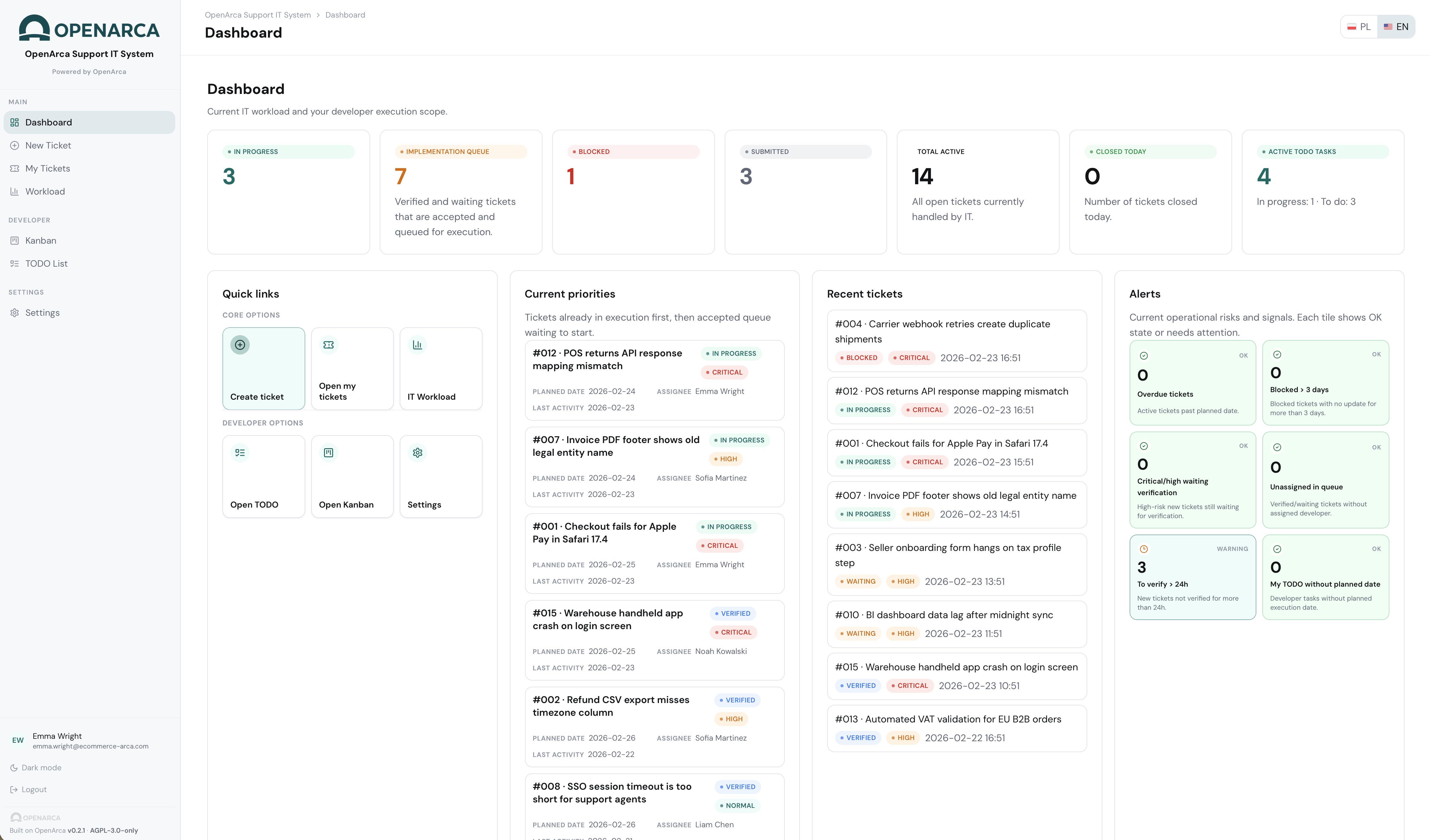Screen dimensions: 1430x840
Task: Click the IN PROGRESS status pill on ticket #012
Action: coord(731,353)
